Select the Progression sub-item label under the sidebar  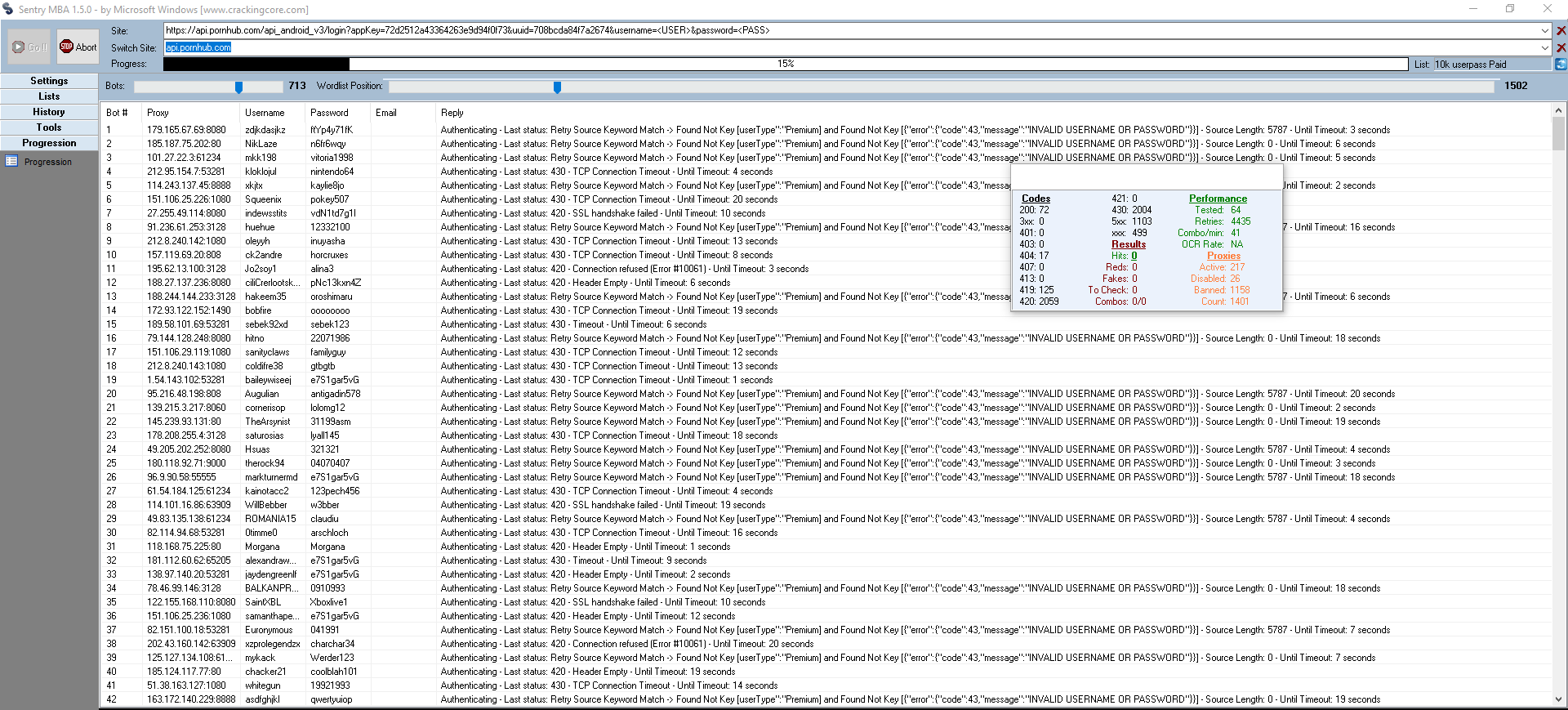tap(48, 162)
